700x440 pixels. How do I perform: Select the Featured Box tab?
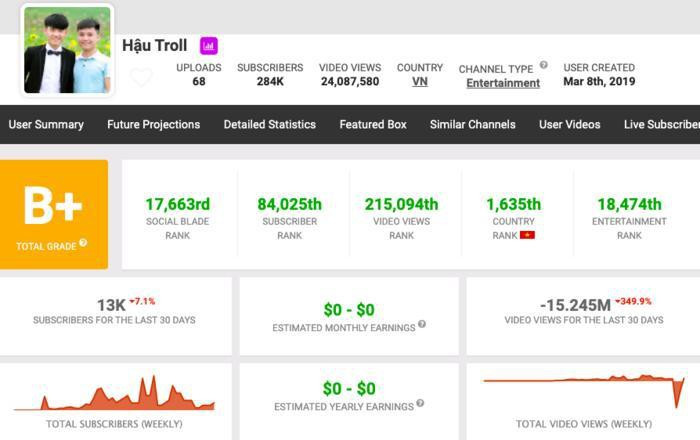[x=373, y=125]
